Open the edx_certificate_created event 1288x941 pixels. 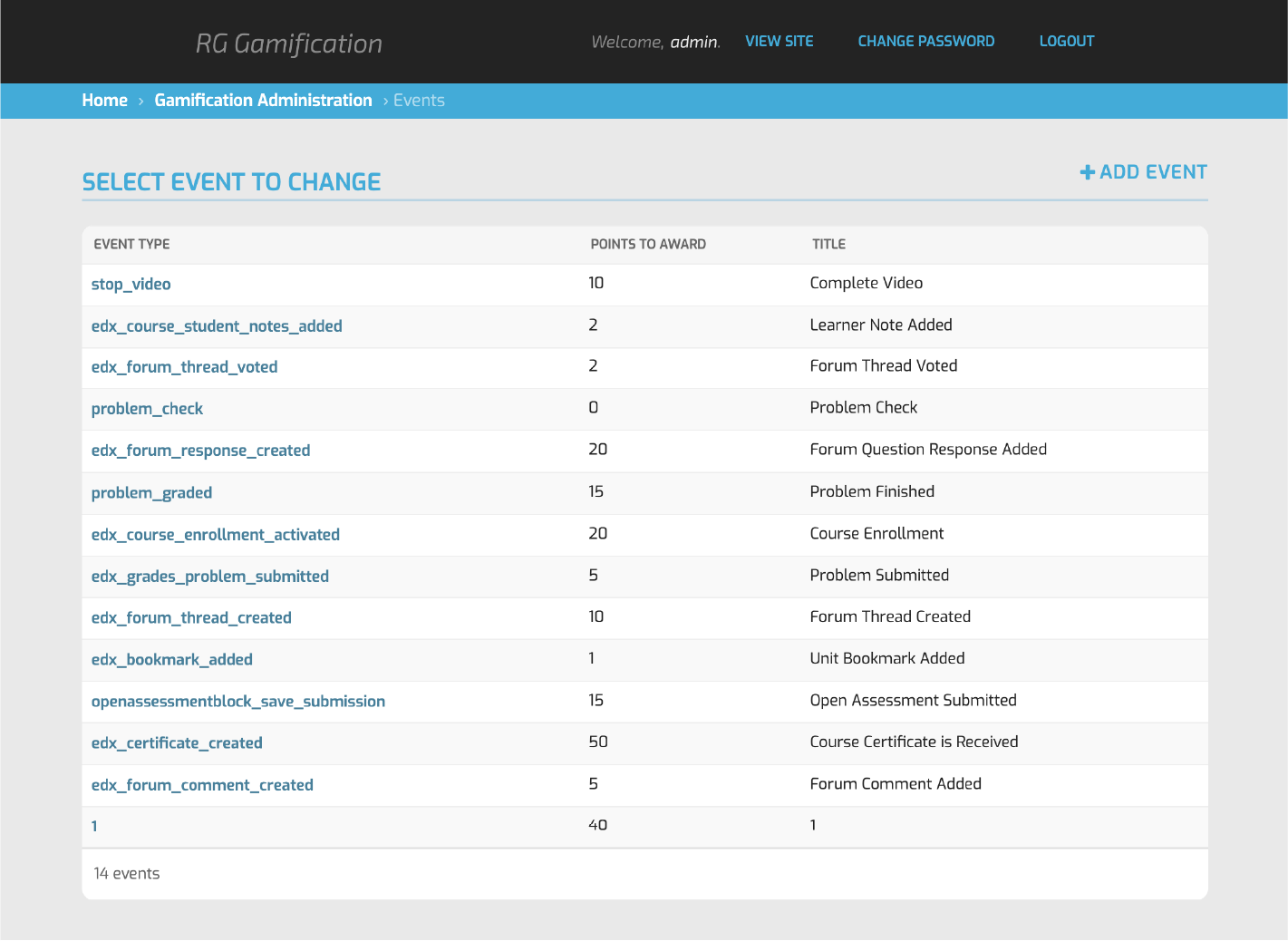[x=177, y=742]
